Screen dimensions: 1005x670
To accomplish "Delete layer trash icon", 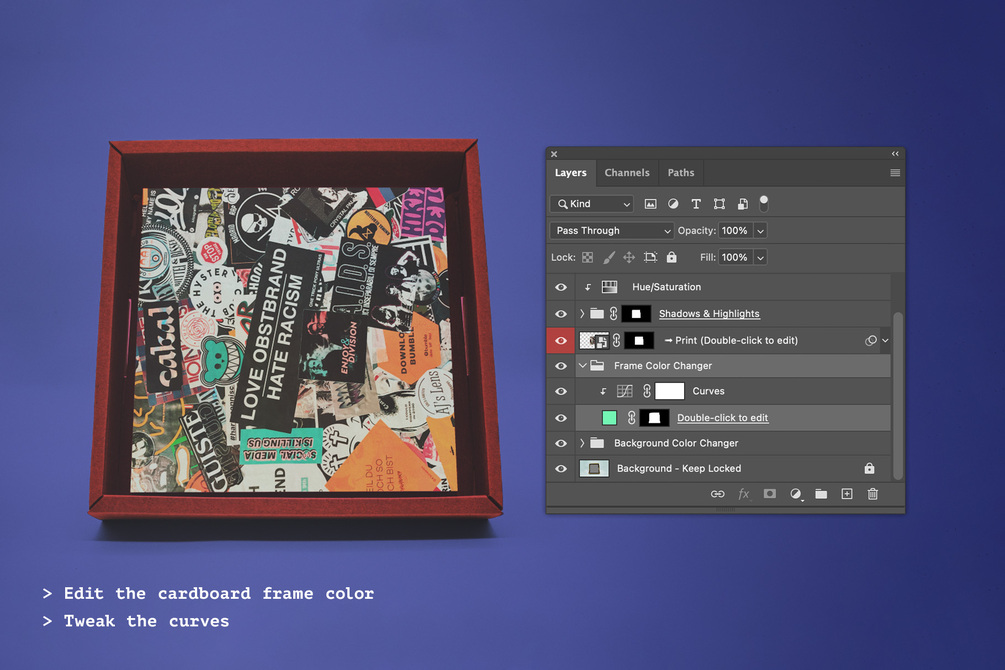I will [872, 494].
